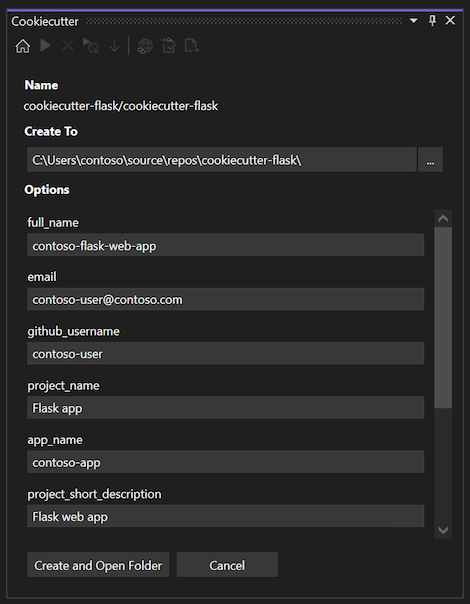Click the clipboard checkmark toolbar icon
The height and width of the screenshot is (604, 470).
tap(169, 46)
